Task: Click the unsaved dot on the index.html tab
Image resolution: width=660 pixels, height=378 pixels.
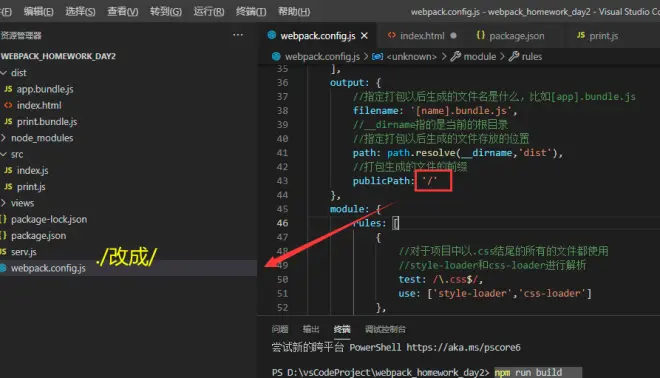Action: tap(453, 36)
